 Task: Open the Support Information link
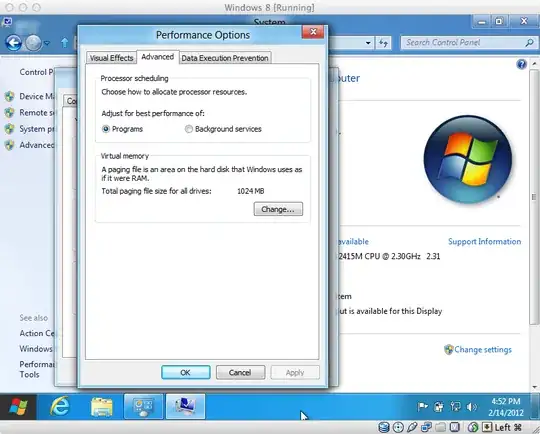coord(484,241)
